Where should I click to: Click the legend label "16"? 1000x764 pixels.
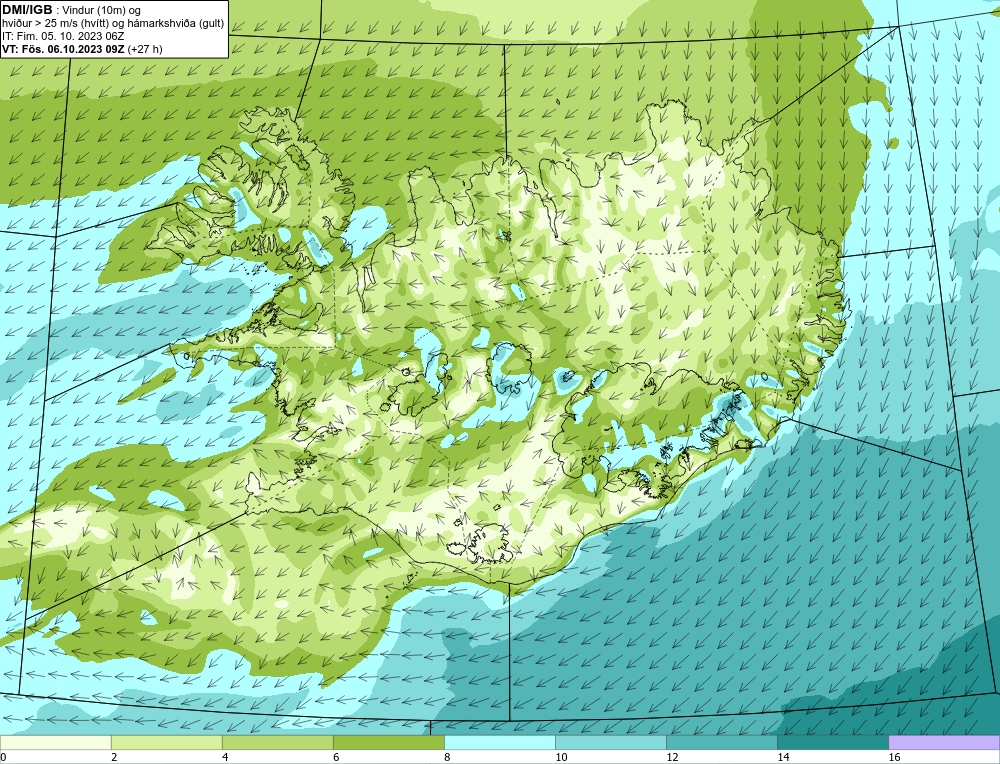893,757
